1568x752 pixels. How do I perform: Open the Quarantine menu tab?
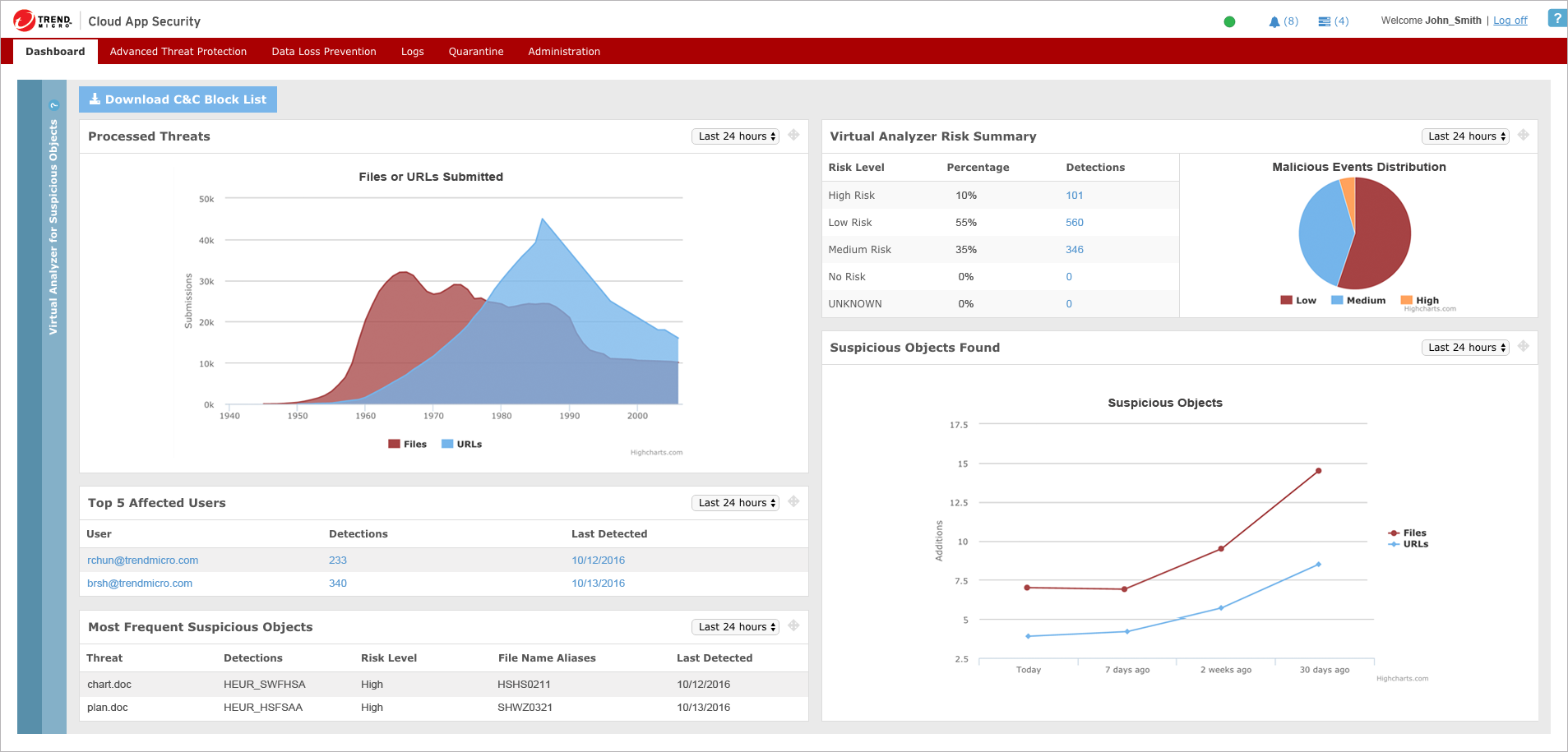click(475, 51)
